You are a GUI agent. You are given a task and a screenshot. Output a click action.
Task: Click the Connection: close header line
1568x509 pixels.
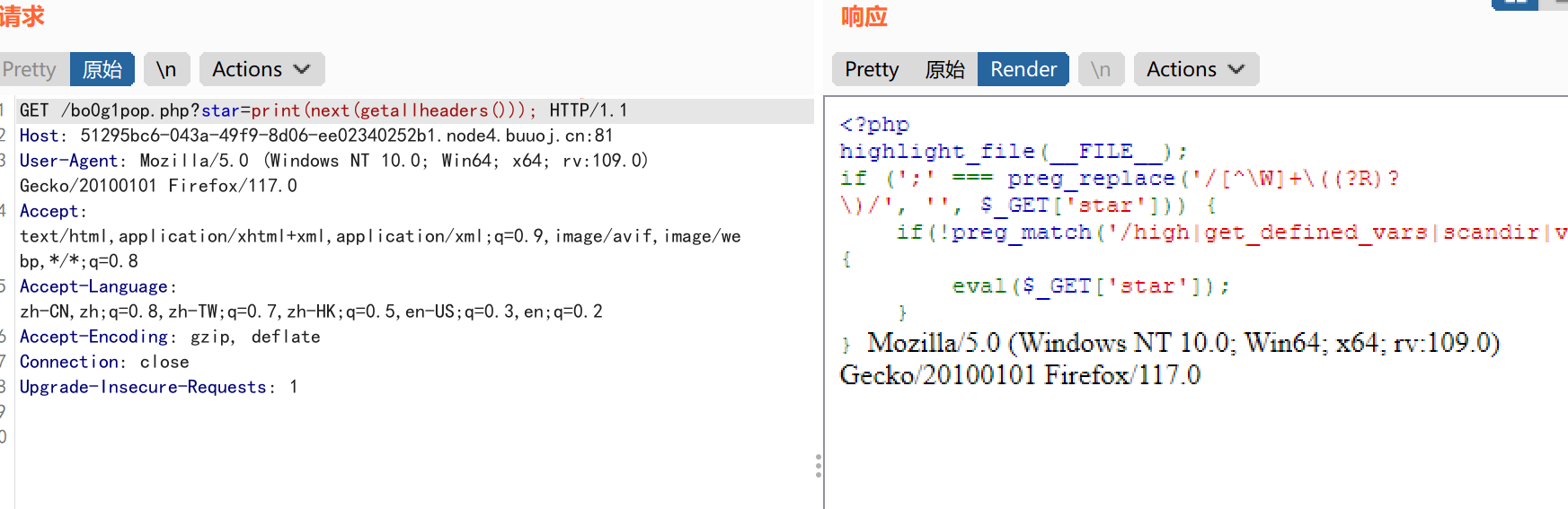click(x=104, y=362)
